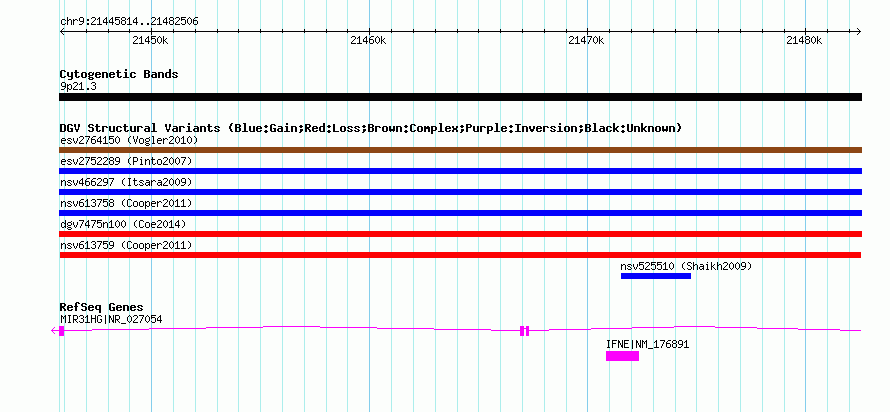Select the short blue nsv525510 gain bar
The width and height of the screenshot is (890, 412).
[656, 276]
